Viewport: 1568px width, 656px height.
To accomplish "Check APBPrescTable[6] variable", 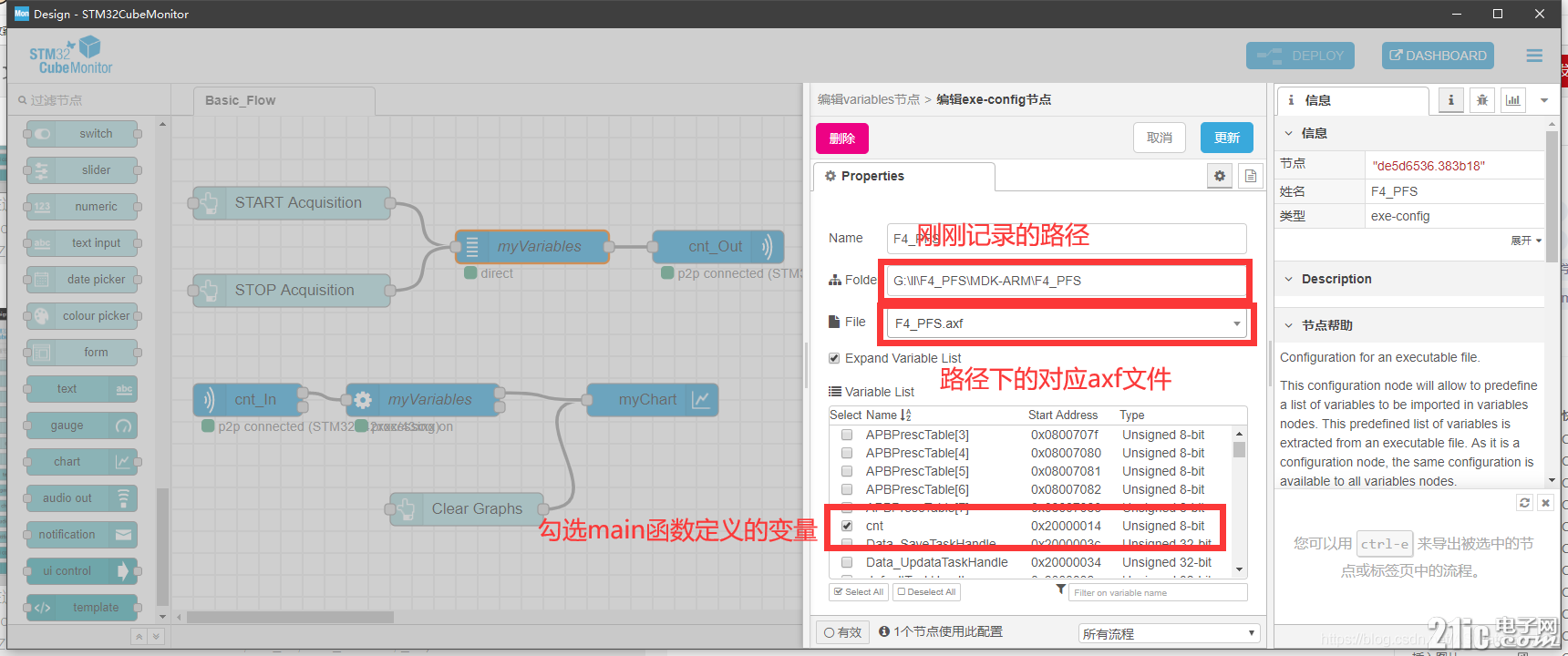I will [847, 490].
